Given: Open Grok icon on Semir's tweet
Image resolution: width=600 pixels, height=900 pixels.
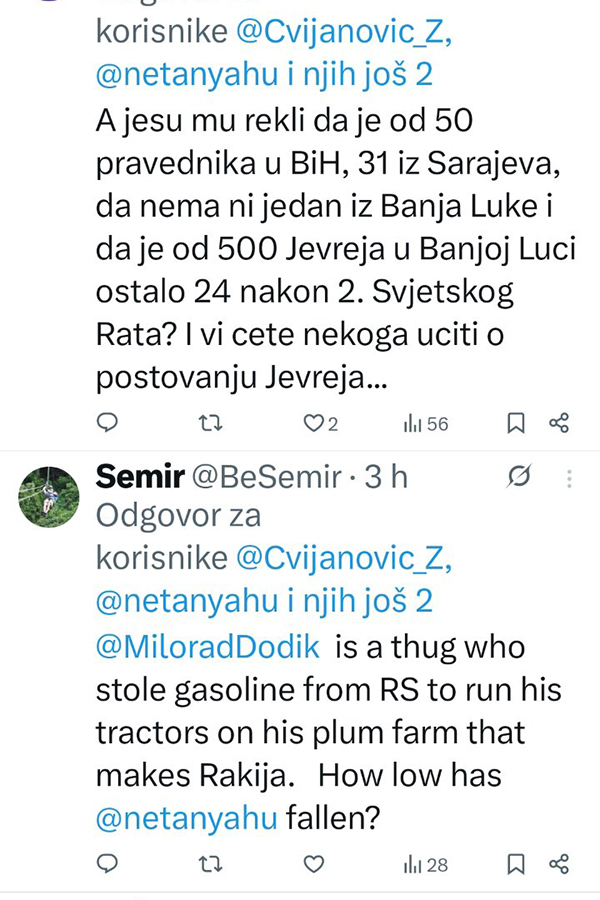Looking at the screenshot, I should pyautogui.click(x=519, y=479).
